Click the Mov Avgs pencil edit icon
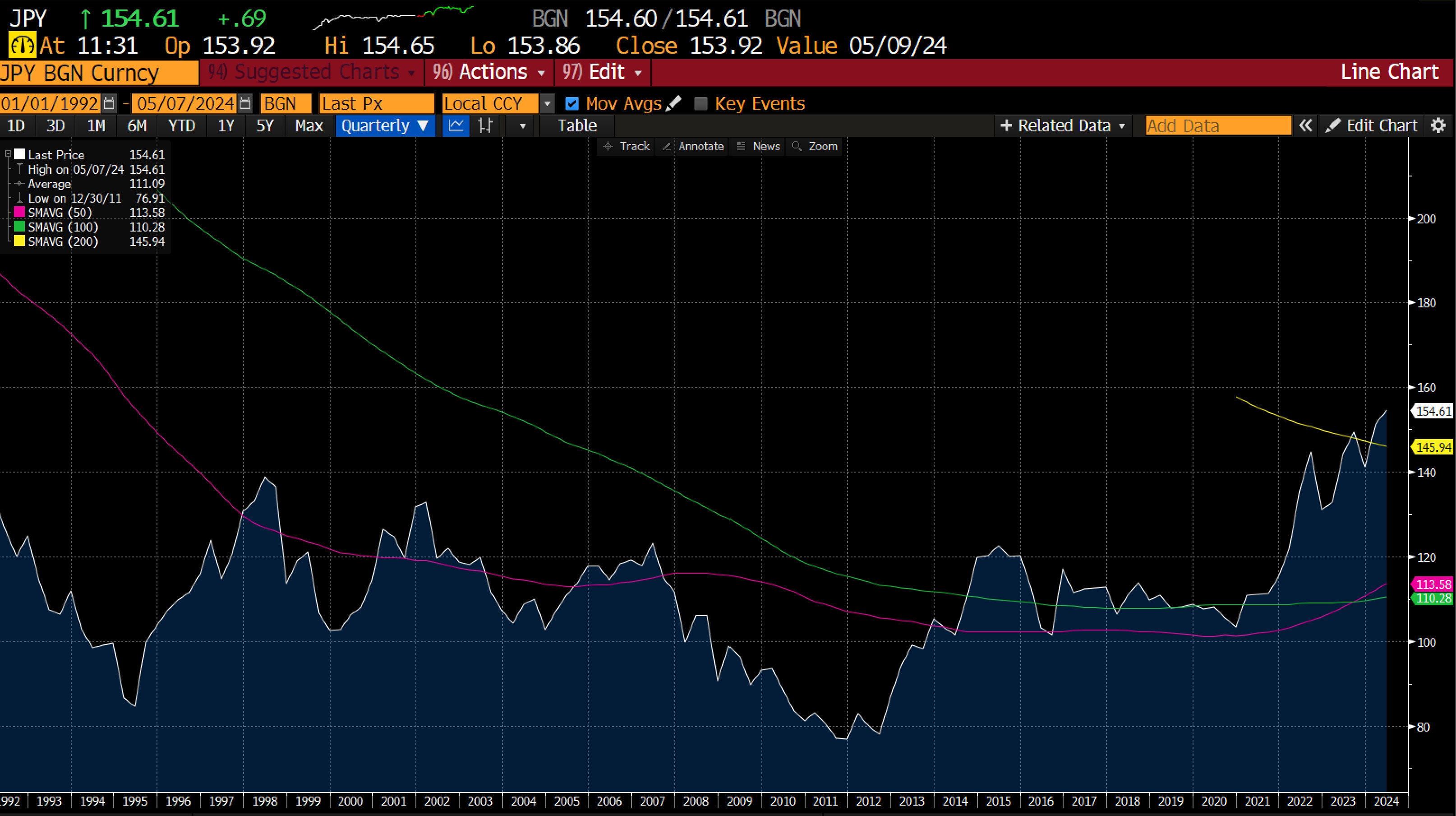 click(x=673, y=103)
